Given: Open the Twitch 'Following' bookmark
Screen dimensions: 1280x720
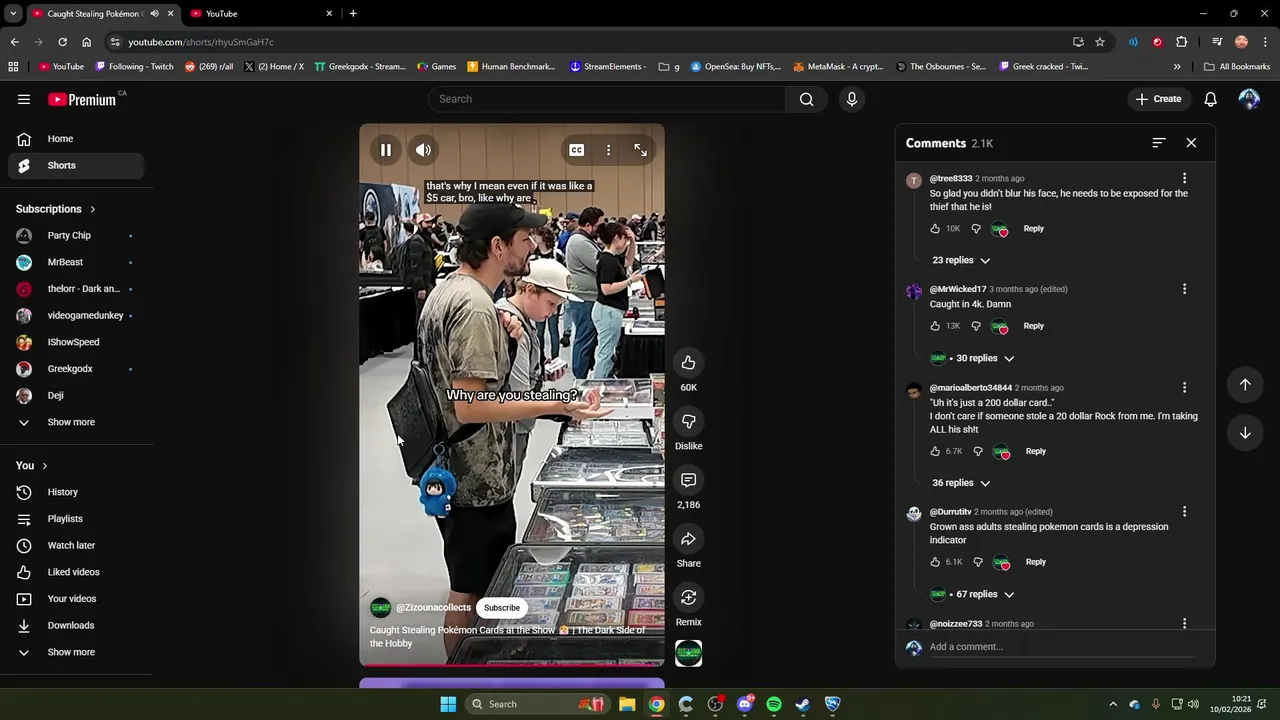Looking at the screenshot, I should click(x=134, y=67).
